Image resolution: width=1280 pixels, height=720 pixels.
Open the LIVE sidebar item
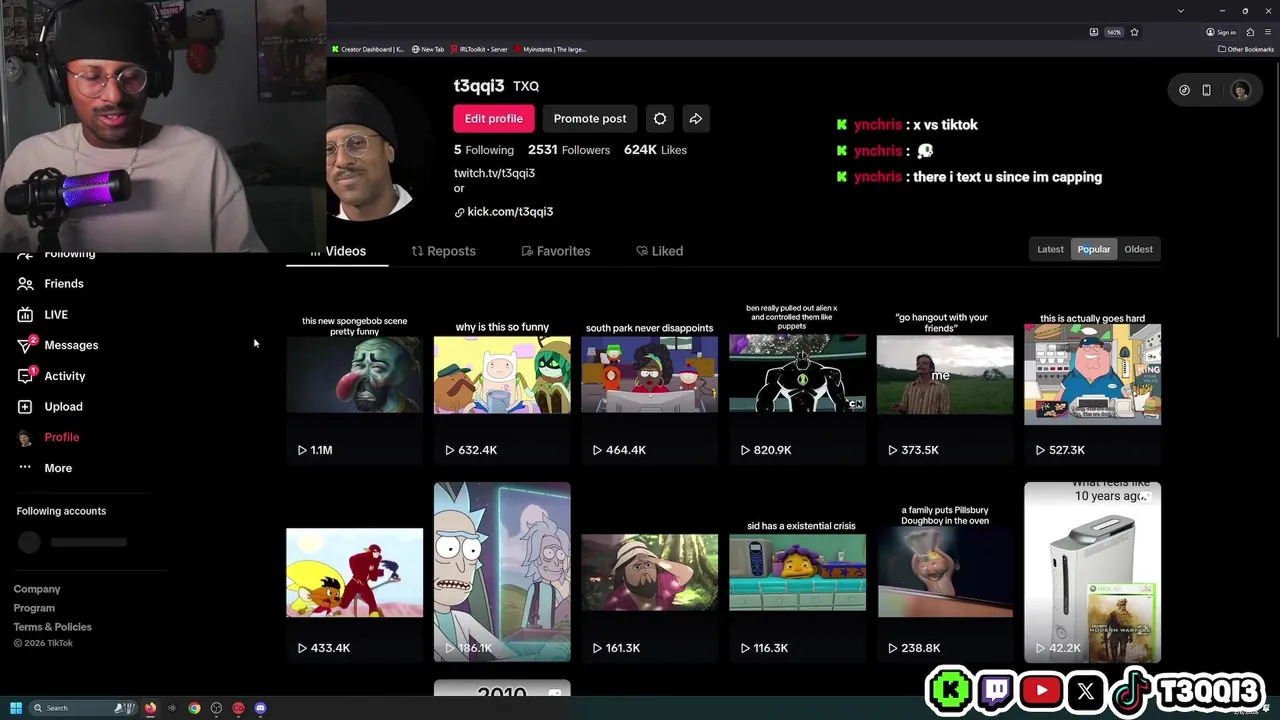click(x=41, y=314)
